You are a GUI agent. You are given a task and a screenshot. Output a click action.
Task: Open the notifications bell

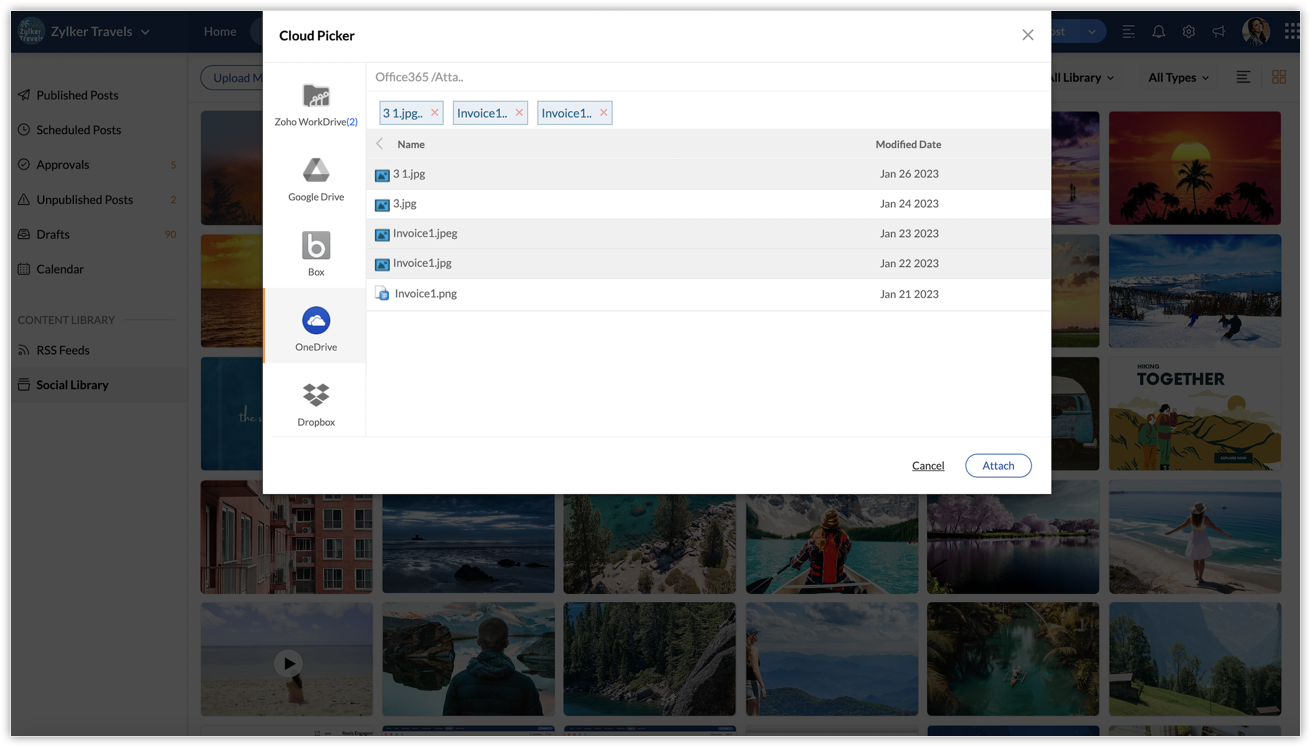pos(1158,32)
